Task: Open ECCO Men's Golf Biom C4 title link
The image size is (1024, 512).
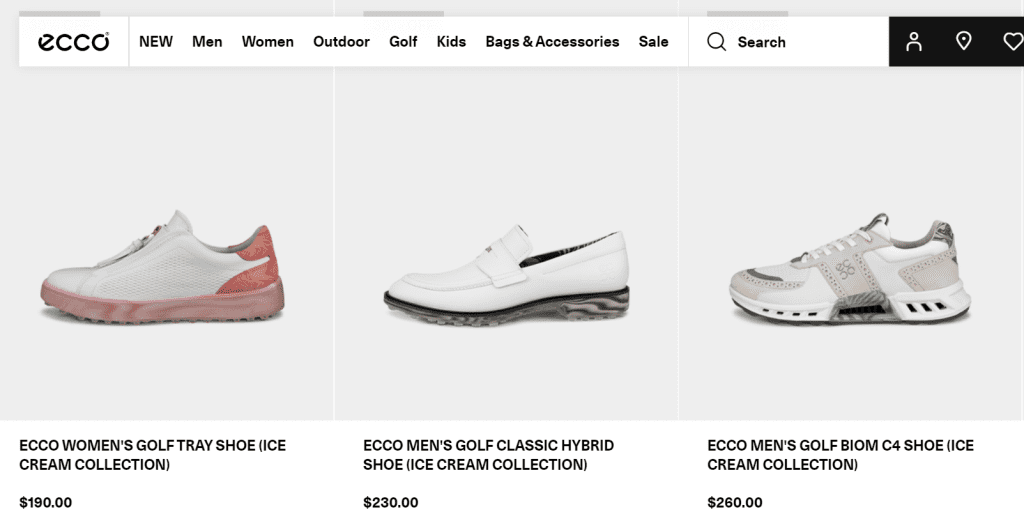Action: (x=840, y=455)
